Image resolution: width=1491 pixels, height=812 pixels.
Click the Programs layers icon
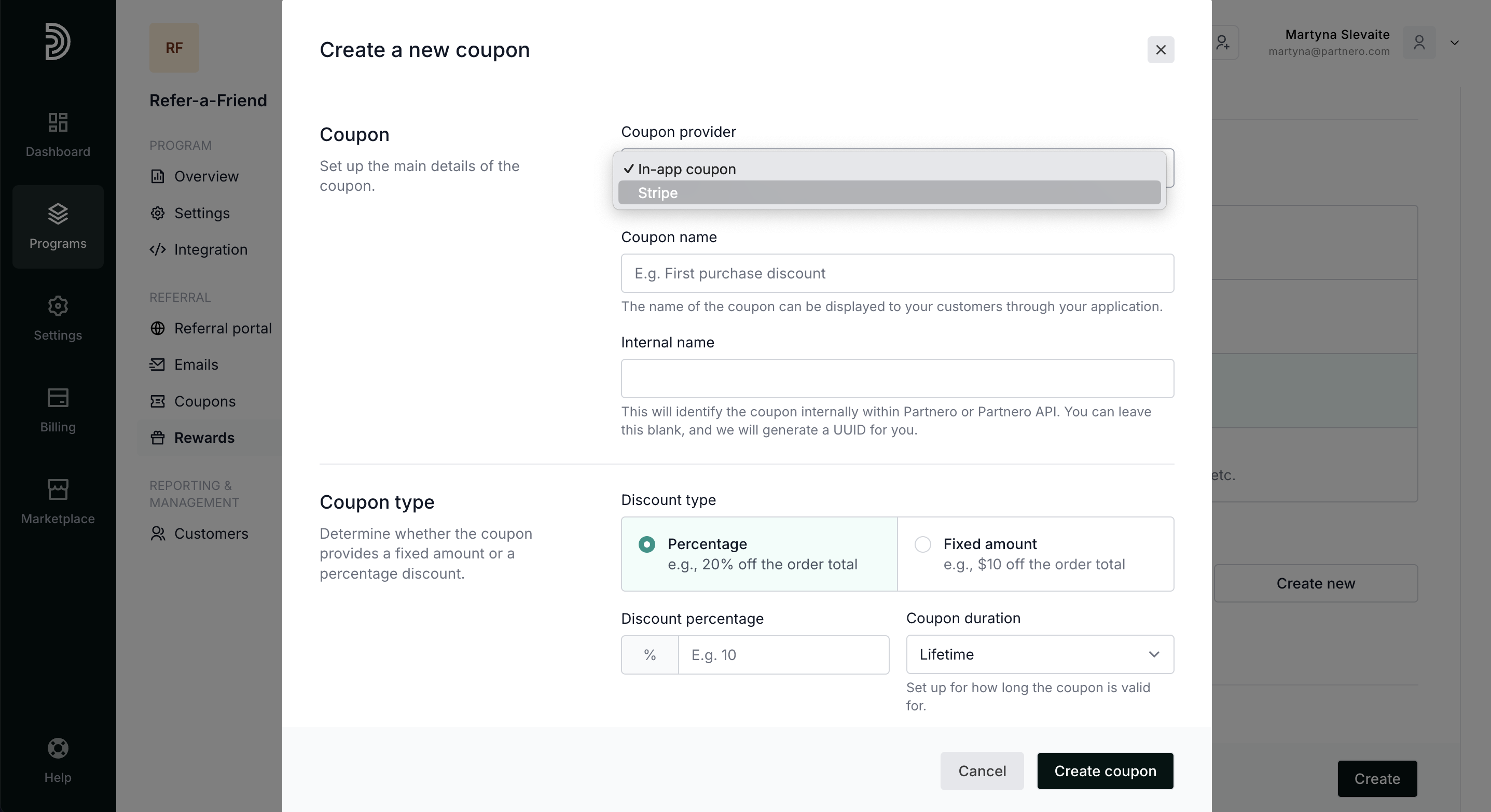tap(57, 214)
